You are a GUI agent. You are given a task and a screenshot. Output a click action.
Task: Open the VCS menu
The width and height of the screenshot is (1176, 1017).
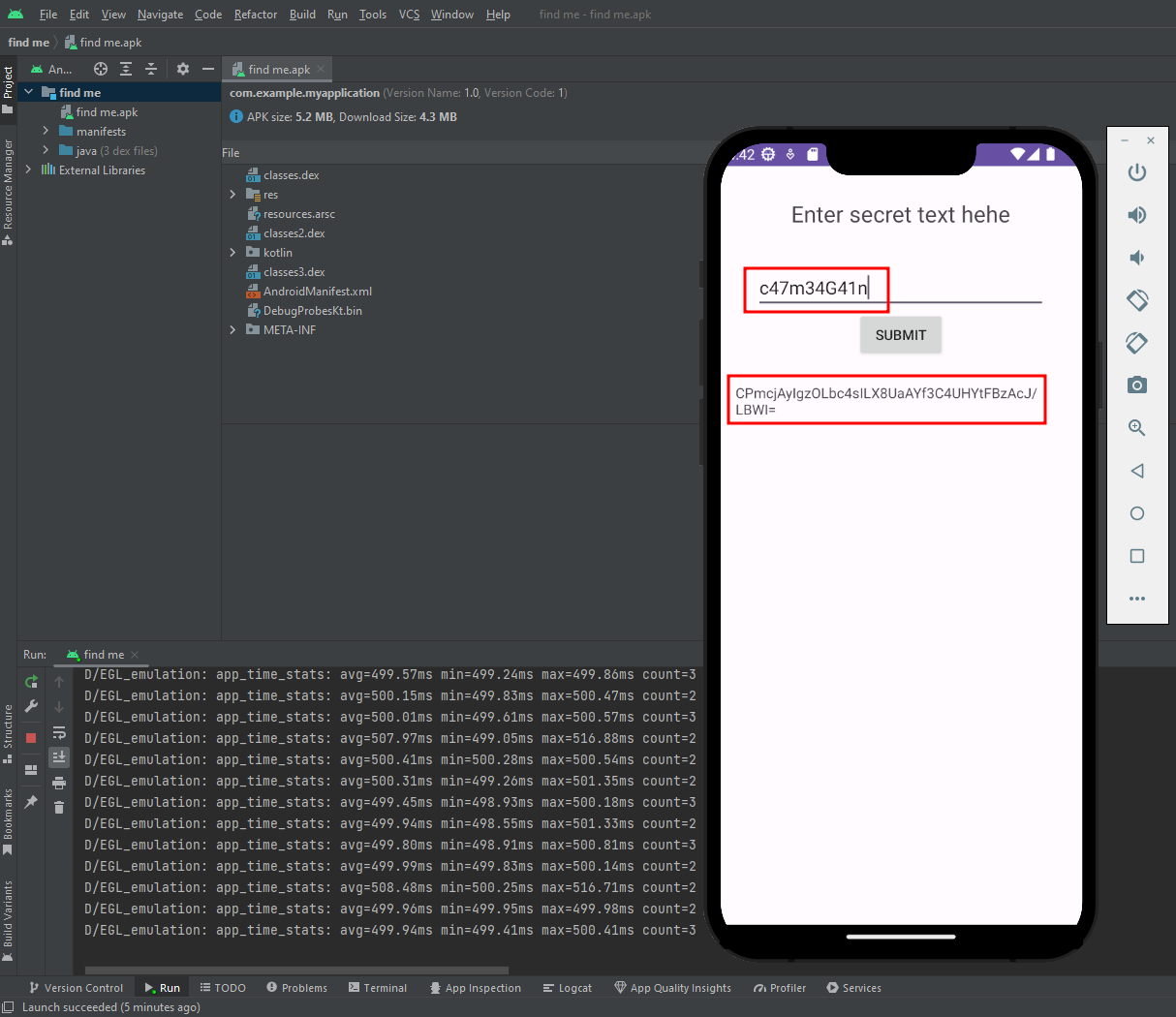point(410,15)
